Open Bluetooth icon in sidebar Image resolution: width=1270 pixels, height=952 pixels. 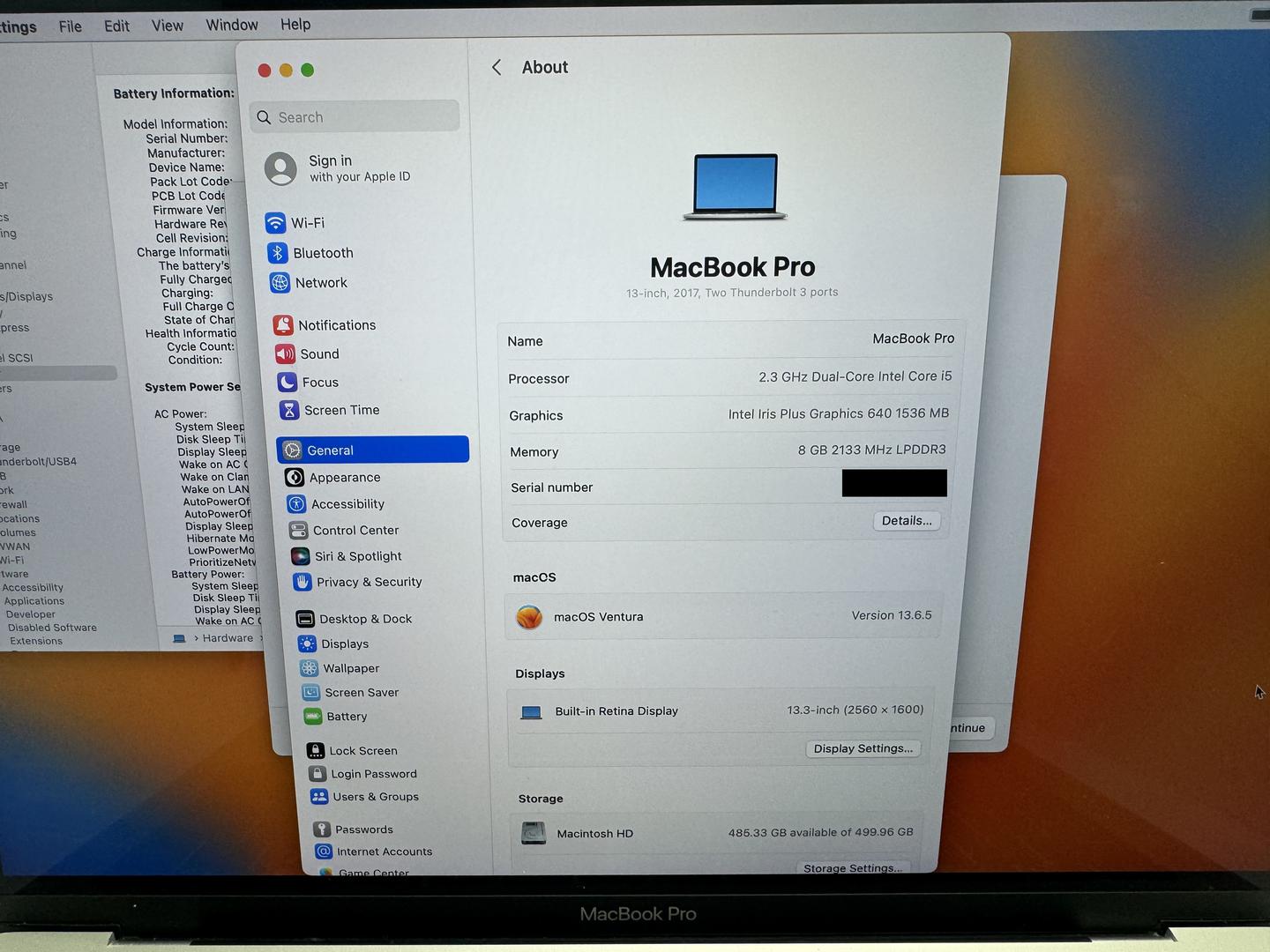pos(278,253)
